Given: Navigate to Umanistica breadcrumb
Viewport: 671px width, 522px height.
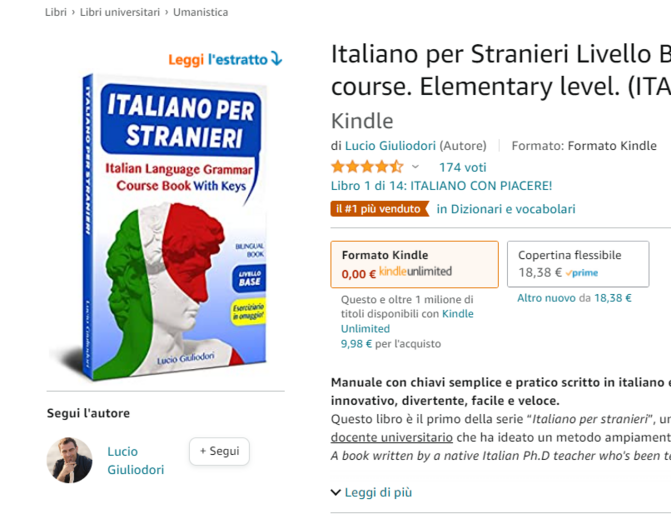Looking at the screenshot, I should (x=200, y=12).
